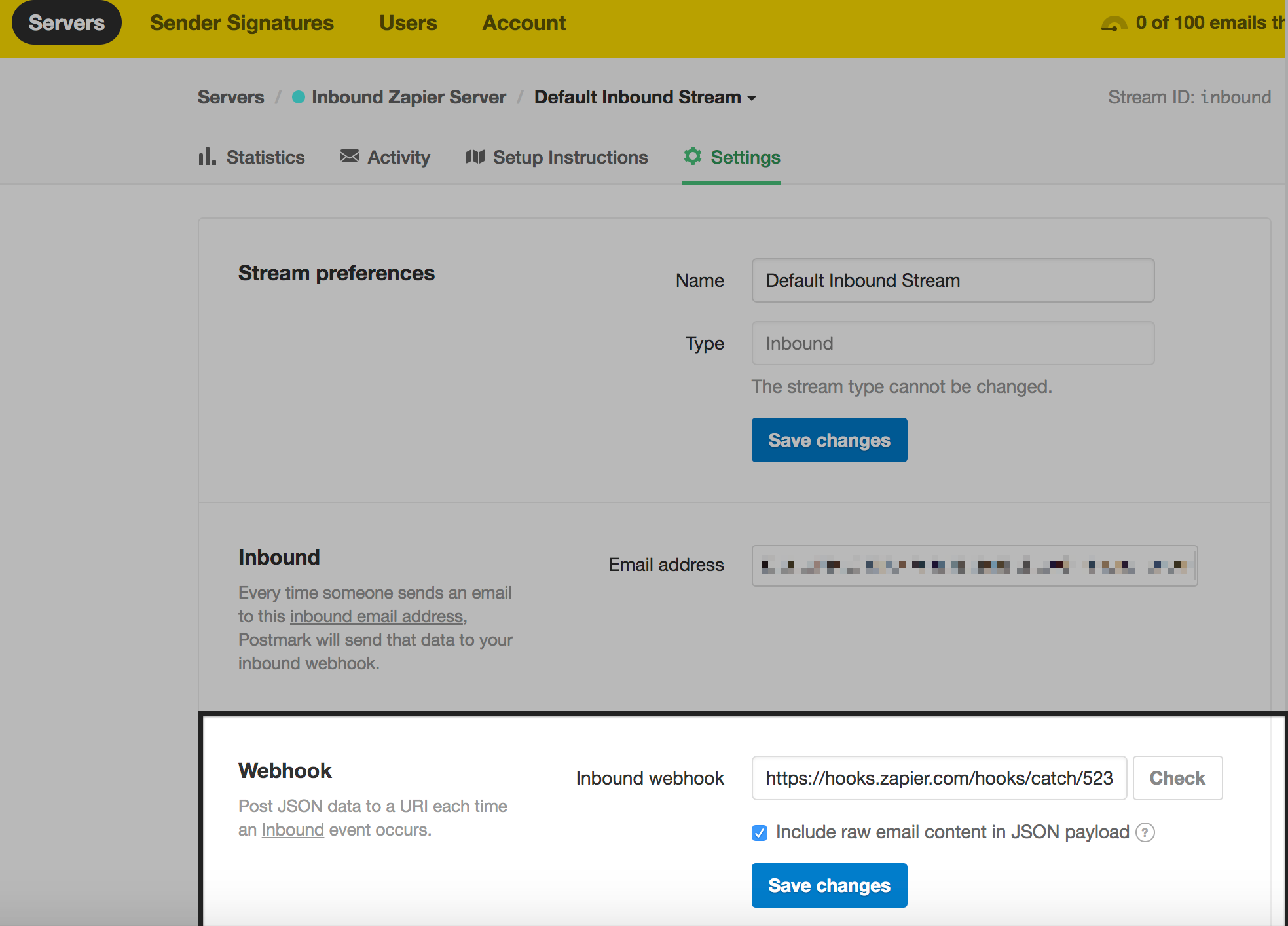Toggle include raw email content checkbox
Viewport: 1288px width, 926px height.
(x=760, y=833)
